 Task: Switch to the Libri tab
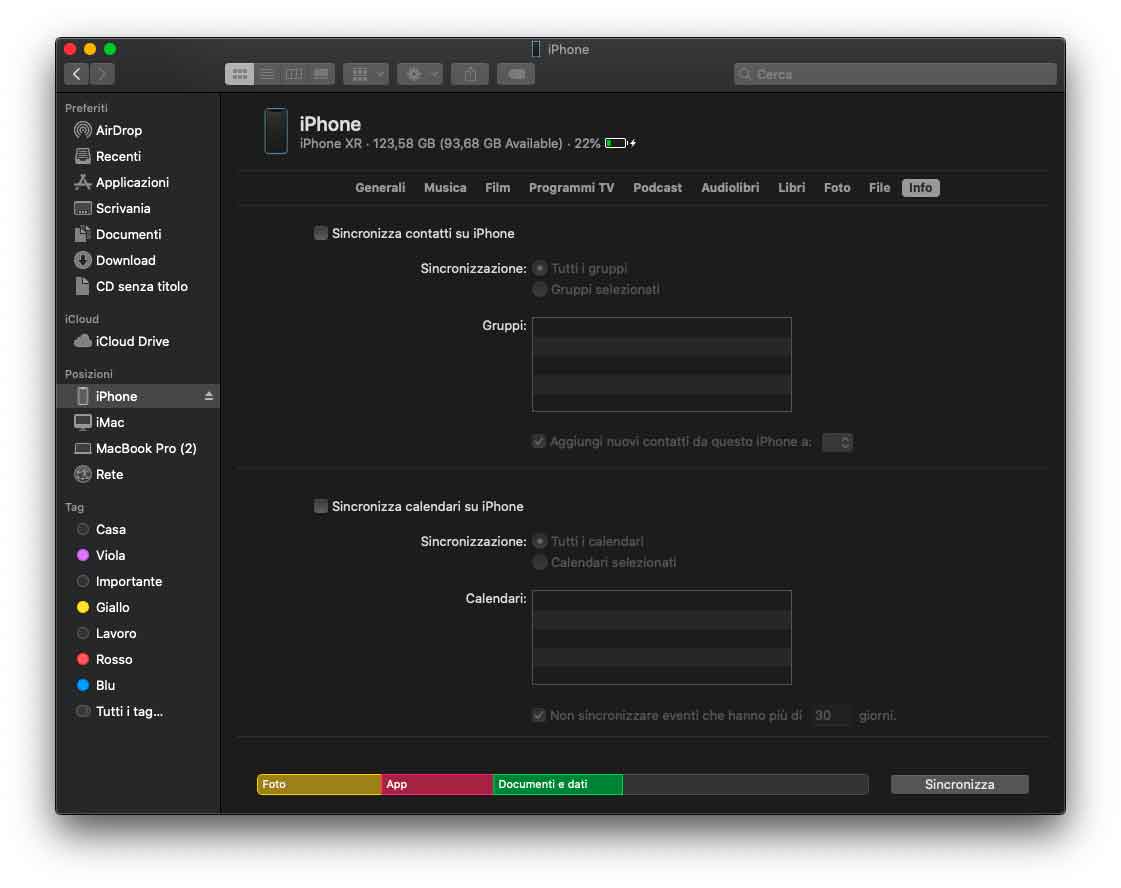[791, 187]
